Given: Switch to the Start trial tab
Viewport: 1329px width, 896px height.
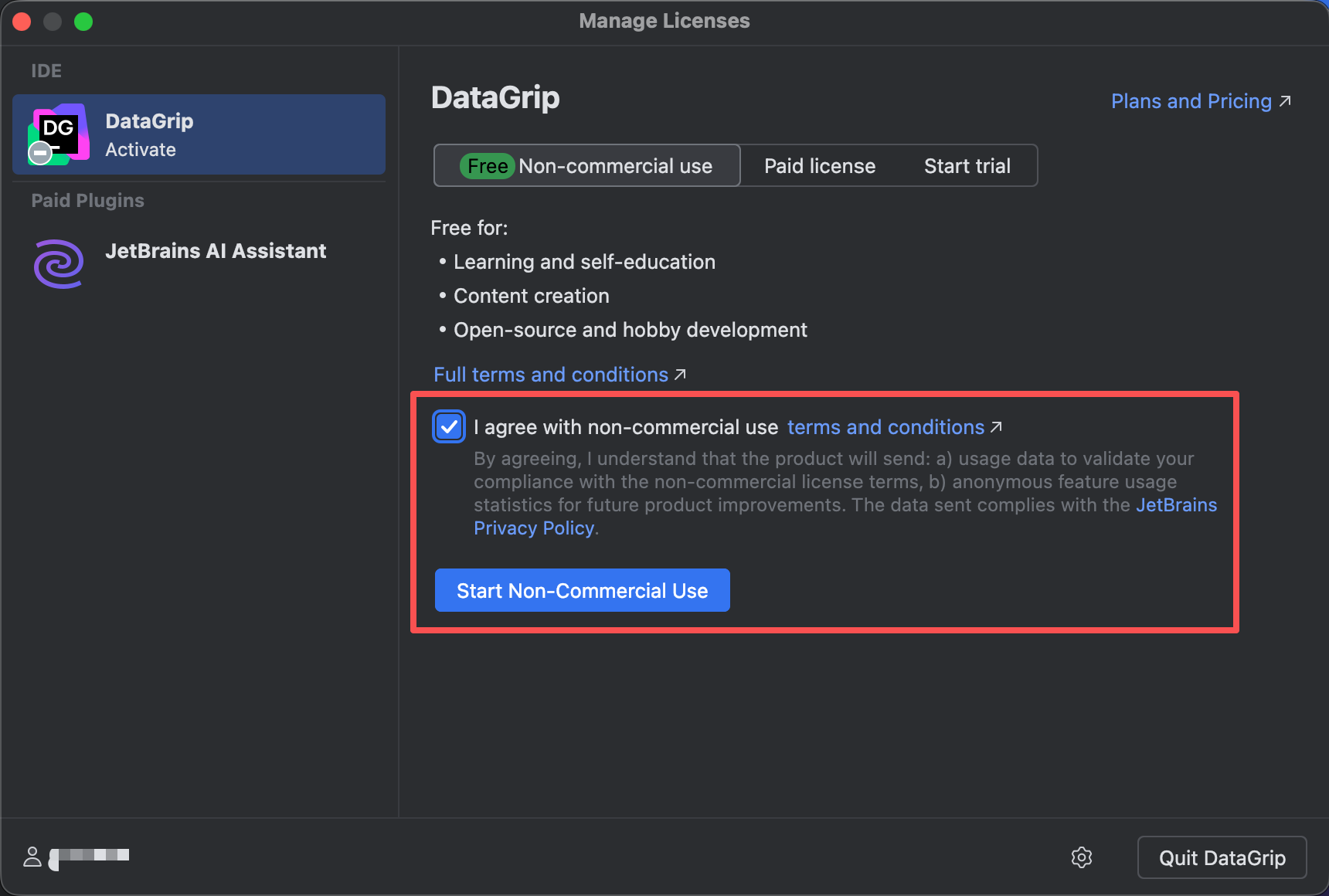Looking at the screenshot, I should (967, 166).
